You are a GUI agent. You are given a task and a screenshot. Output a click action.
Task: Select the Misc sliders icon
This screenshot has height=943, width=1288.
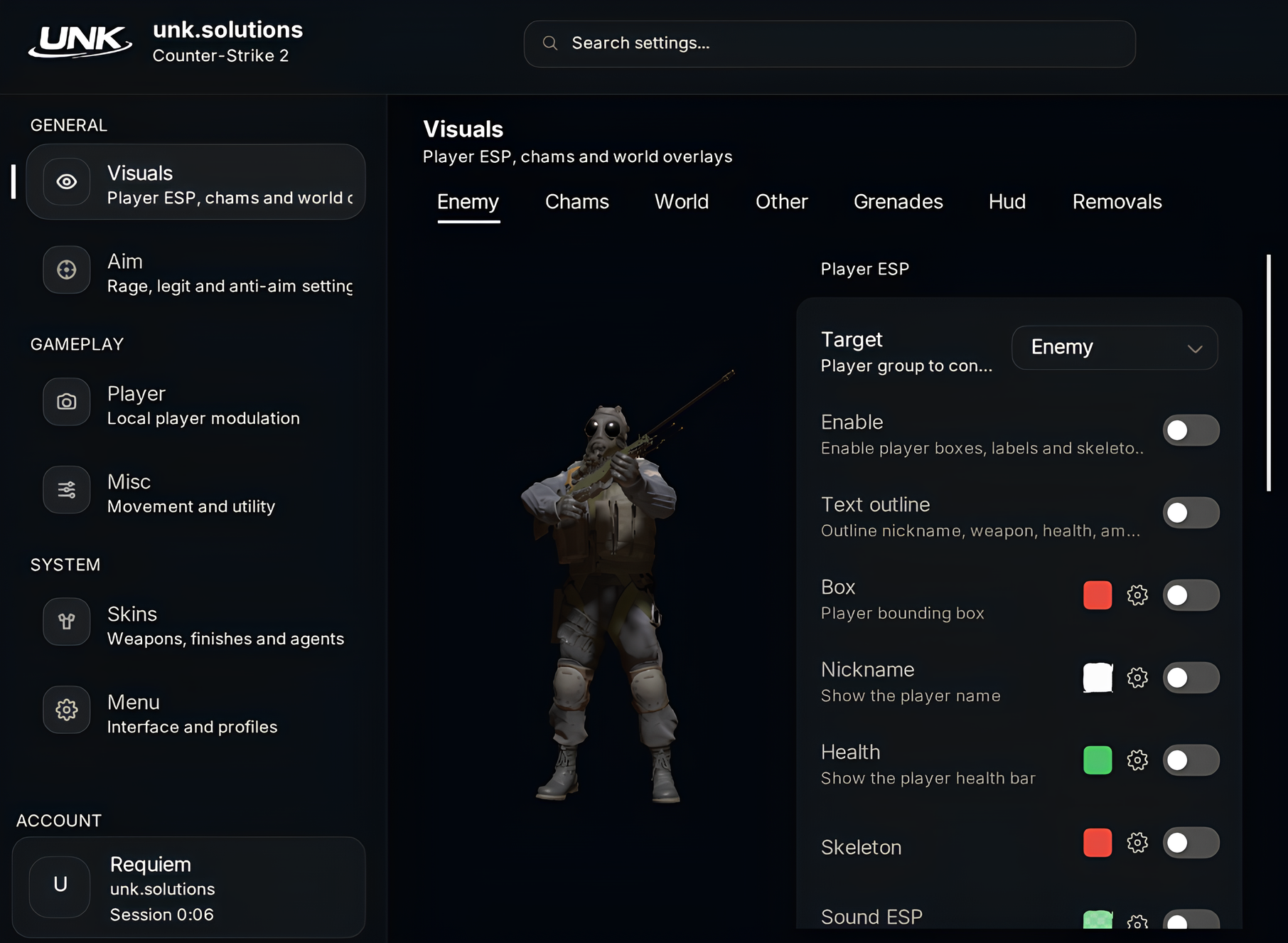[x=67, y=491]
